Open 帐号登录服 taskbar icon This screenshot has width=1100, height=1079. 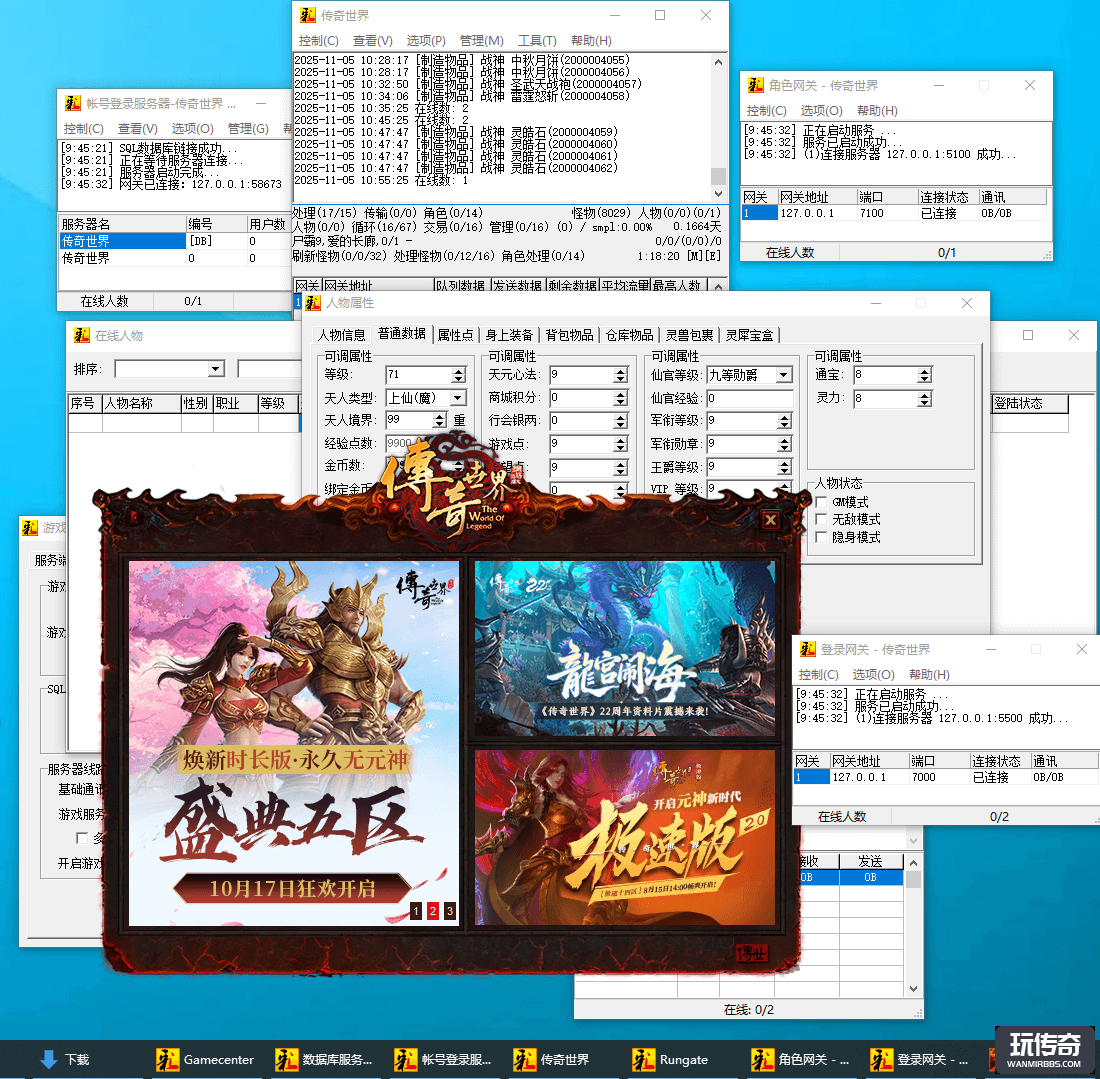click(443, 1059)
